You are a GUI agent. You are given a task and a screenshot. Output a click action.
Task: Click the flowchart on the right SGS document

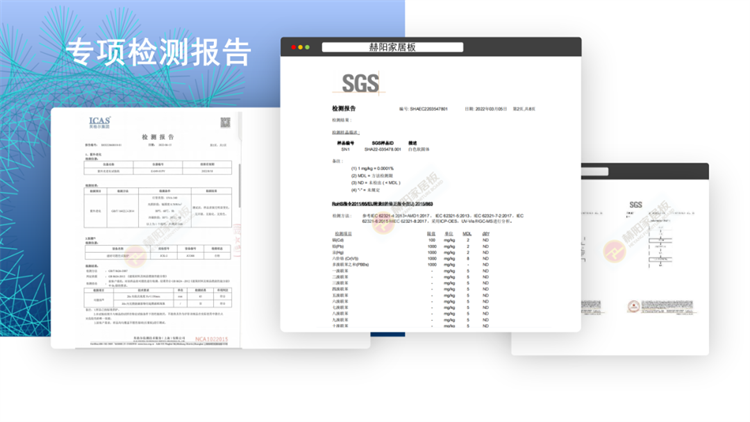pos(661,246)
